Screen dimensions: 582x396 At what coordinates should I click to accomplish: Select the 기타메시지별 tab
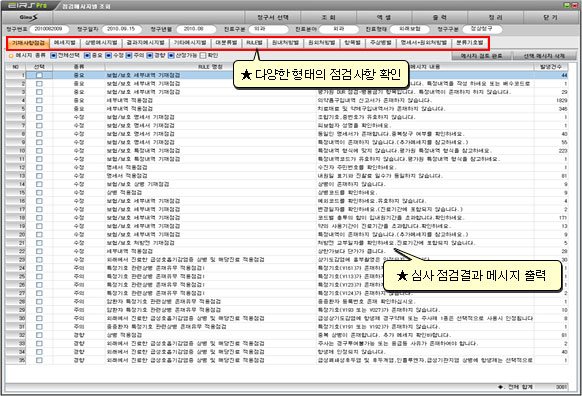(x=190, y=43)
